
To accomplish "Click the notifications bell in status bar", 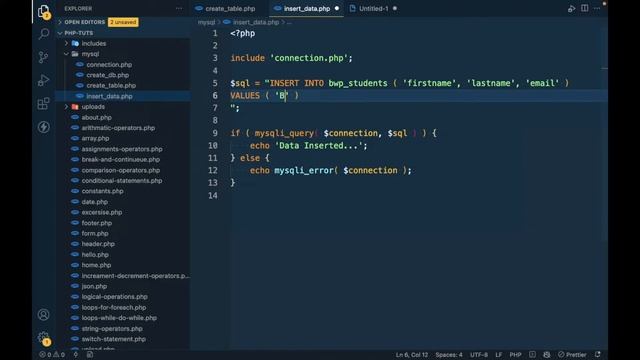I will tap(598, 354).
